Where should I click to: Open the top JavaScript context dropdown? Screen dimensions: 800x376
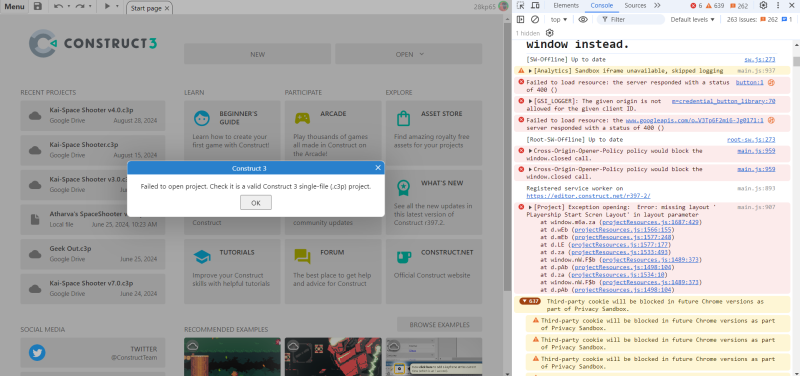[x=559, y=19]
